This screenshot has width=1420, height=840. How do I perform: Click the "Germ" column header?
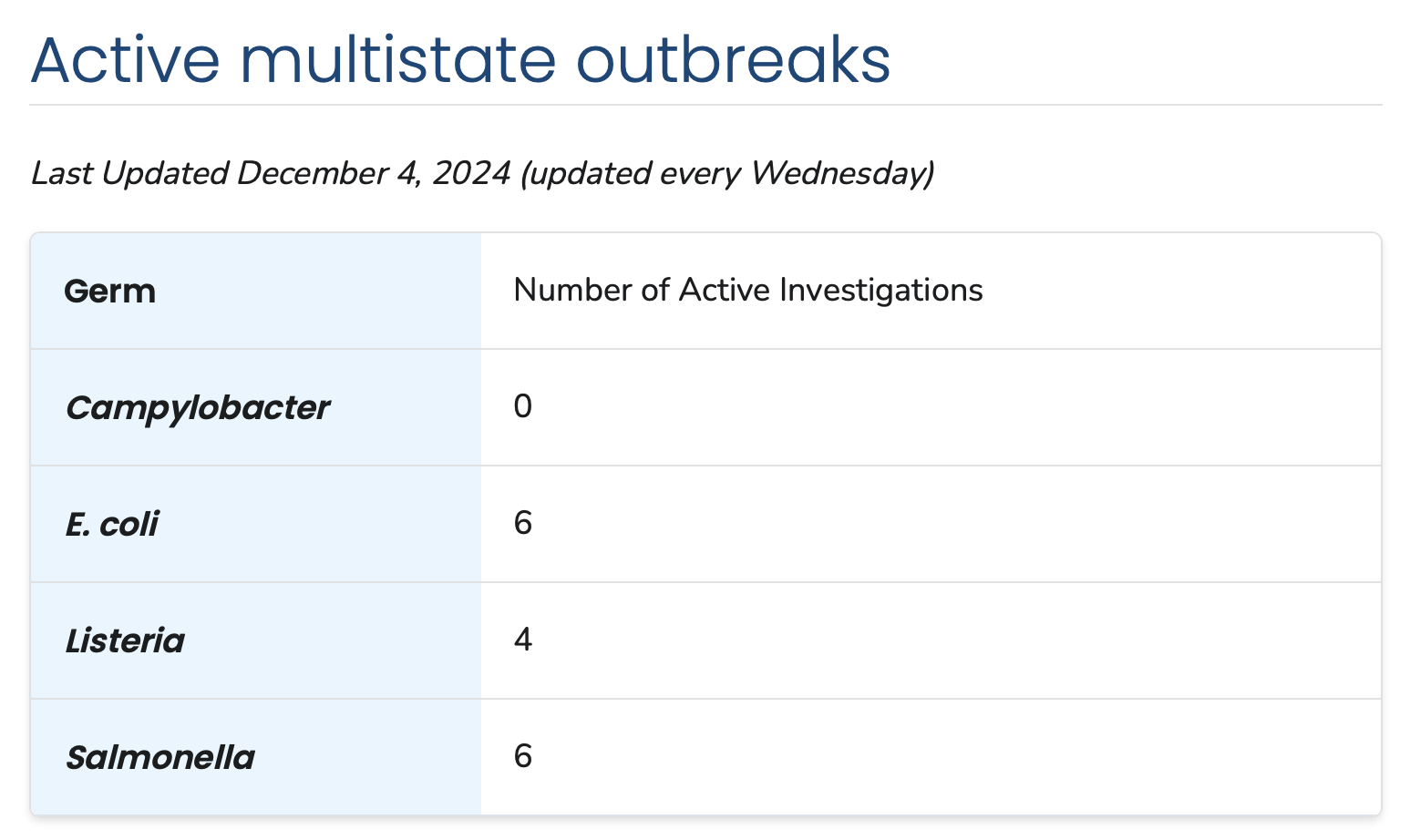point(110,292)
